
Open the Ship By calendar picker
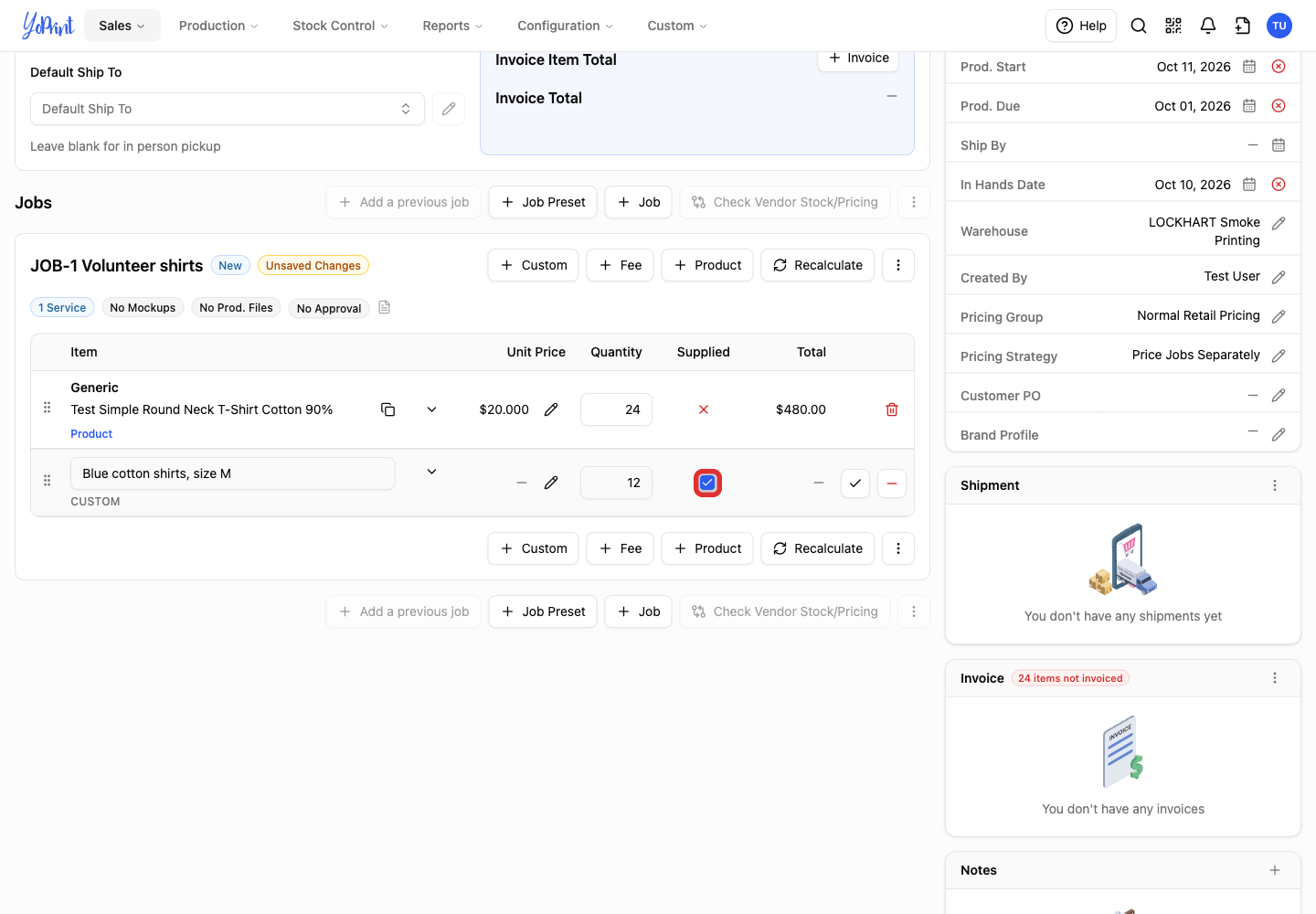pyautogui.click(x=1279, y=145)
